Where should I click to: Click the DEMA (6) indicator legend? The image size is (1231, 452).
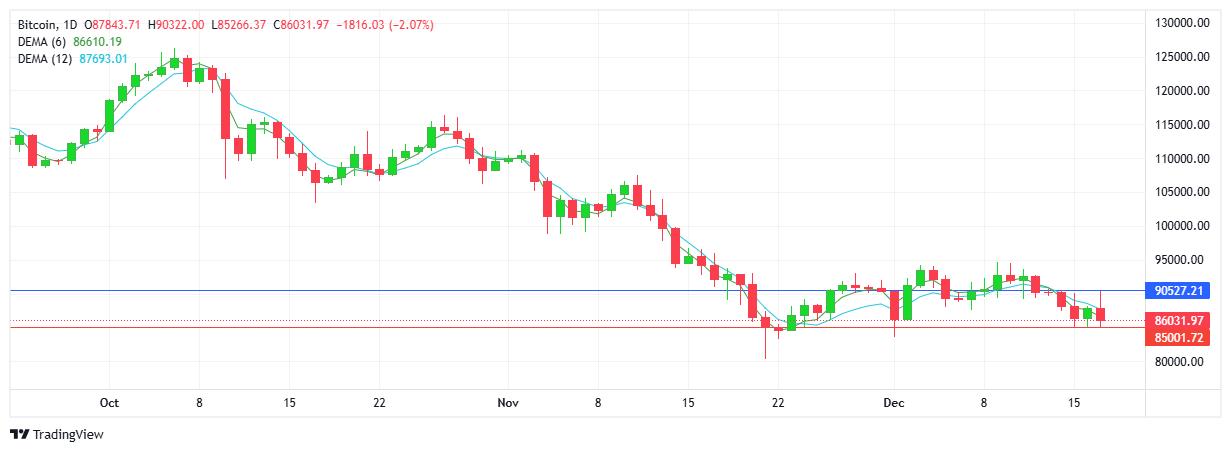coord(41,41)
